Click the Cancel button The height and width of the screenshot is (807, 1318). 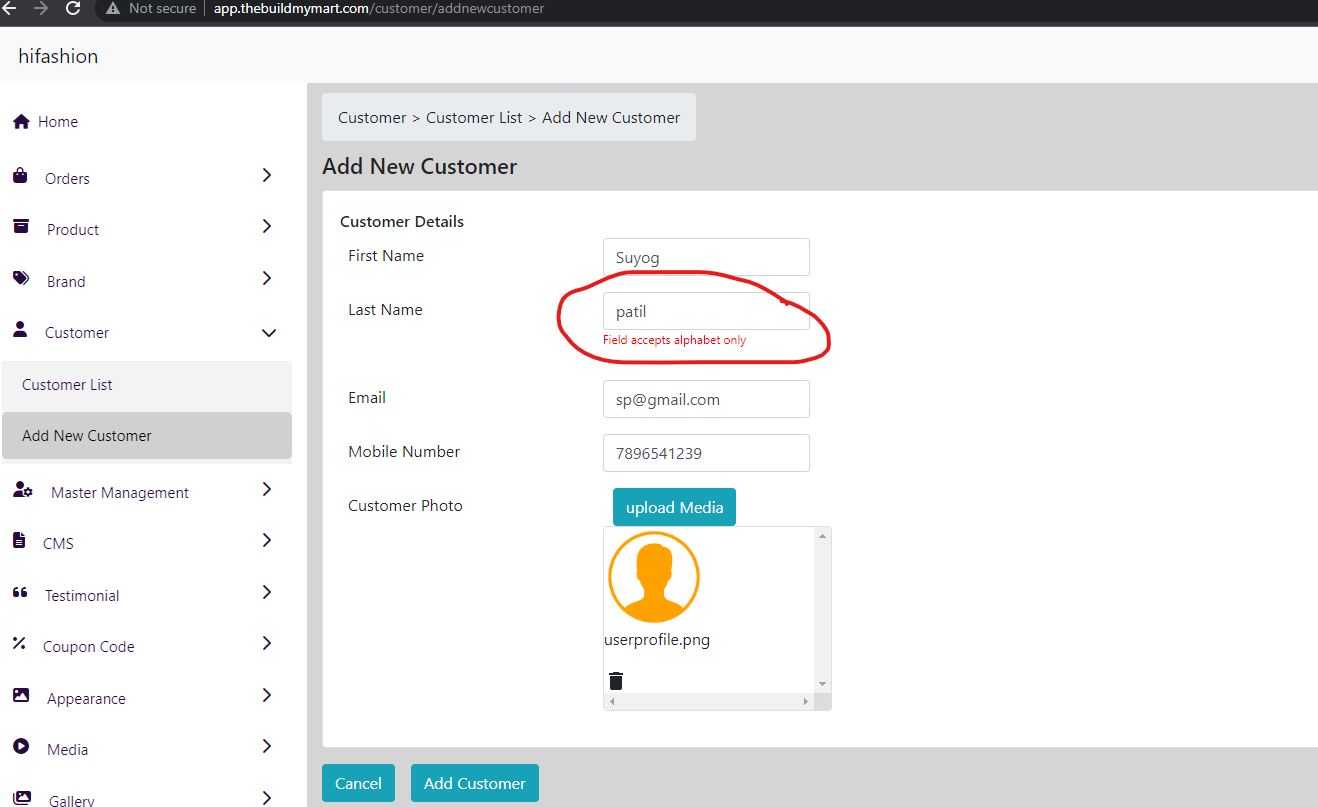pos(358,783)
